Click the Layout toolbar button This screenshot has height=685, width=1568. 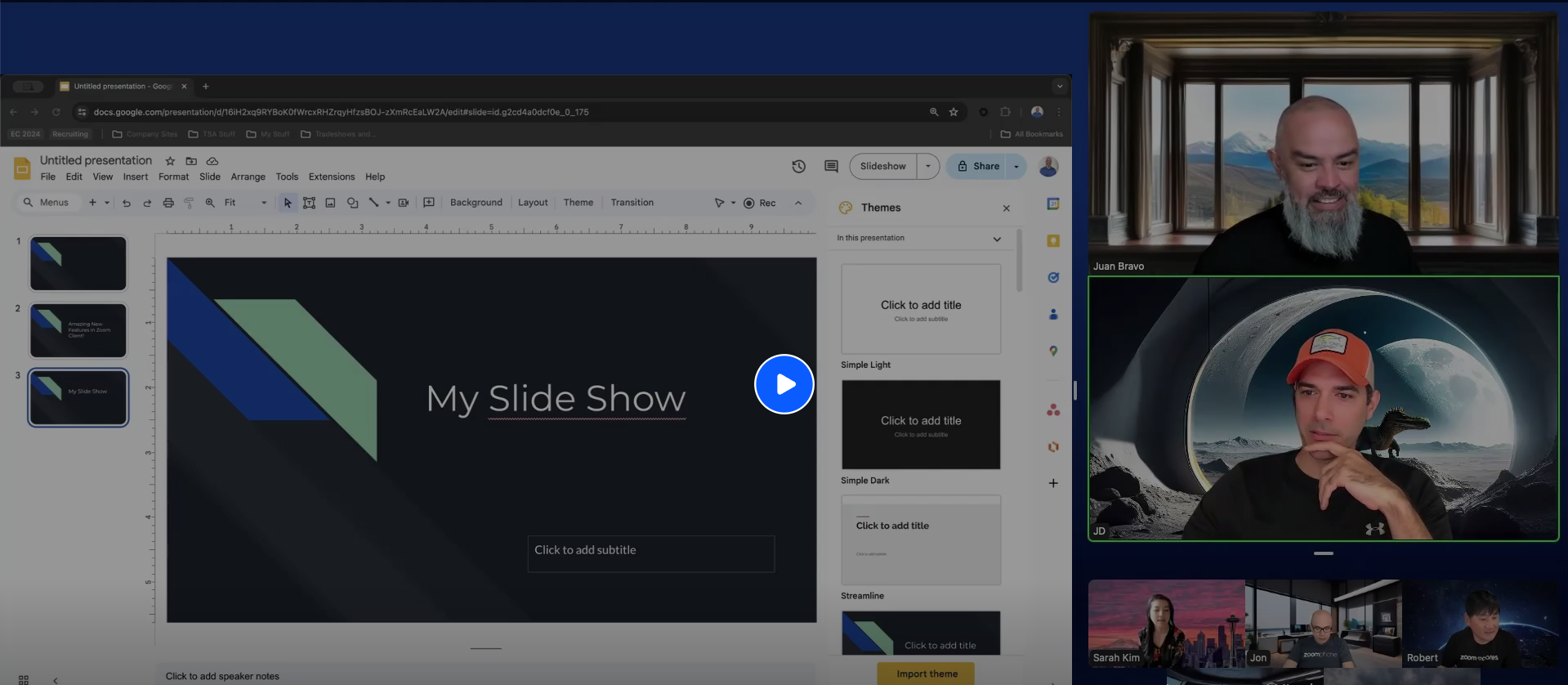coord(533,203)
